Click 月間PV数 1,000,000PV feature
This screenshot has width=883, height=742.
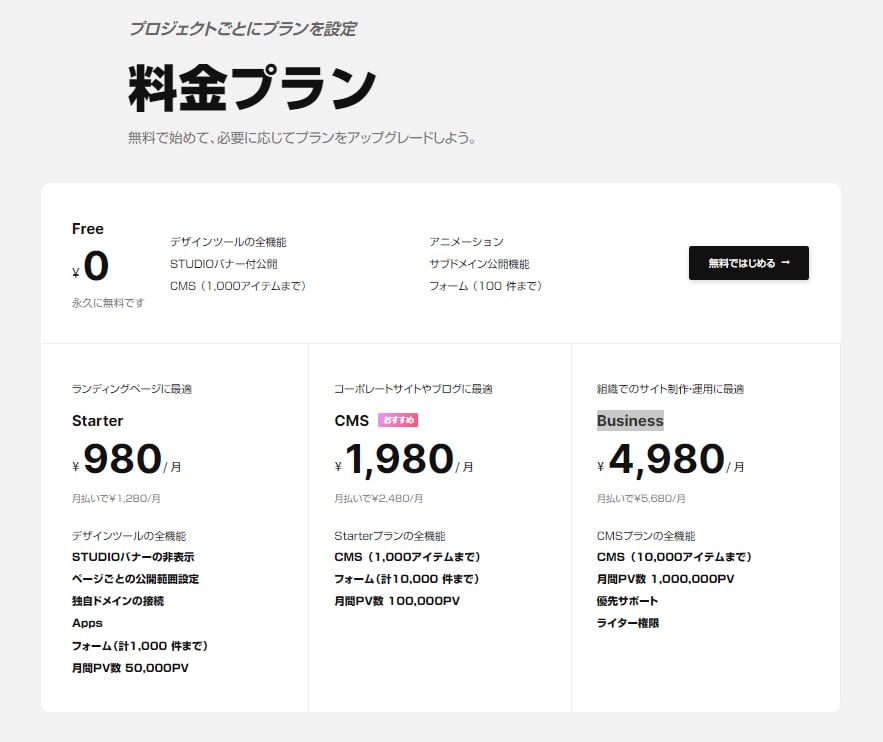pos(666,579)
